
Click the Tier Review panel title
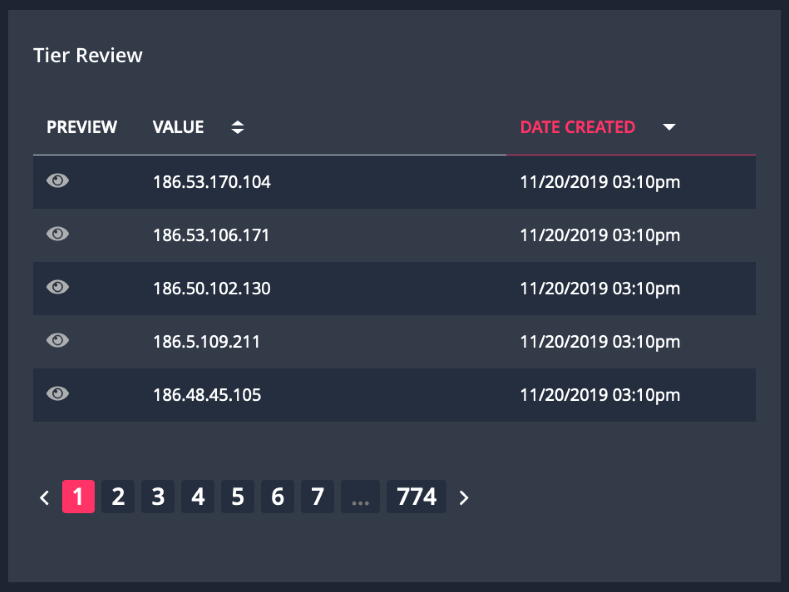click(88, 55)
